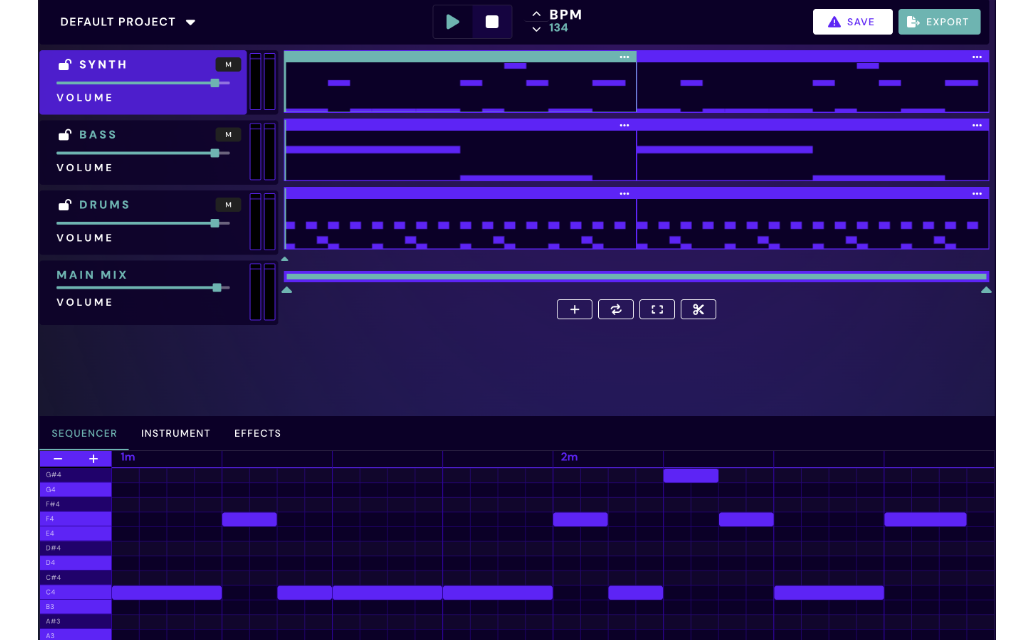1024x640 pixels.
Task: Export the project with the Export button
Action: [939, 22]
